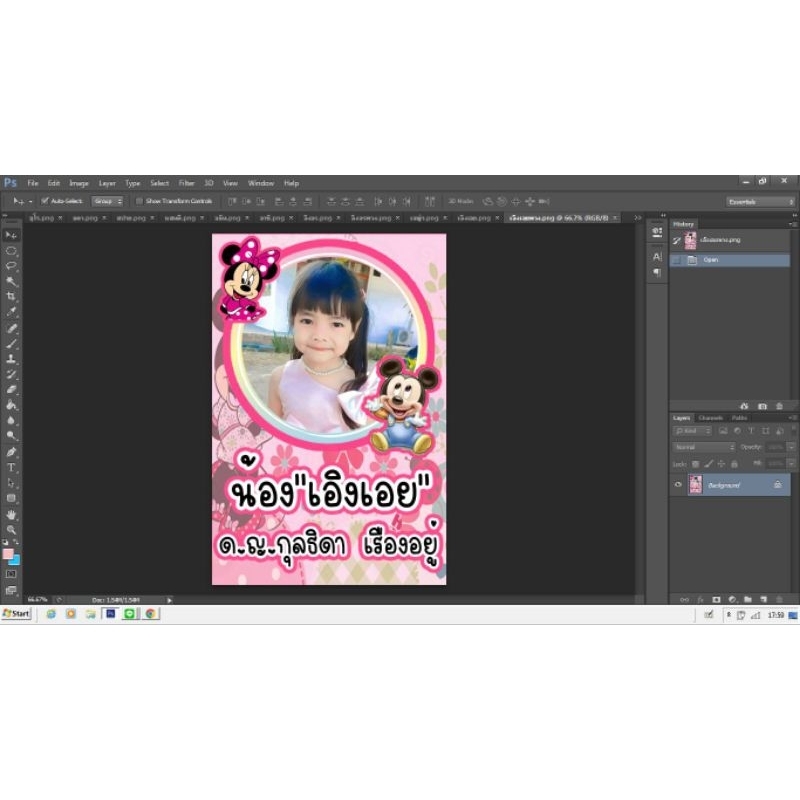Viewport: 800px width, 800px height.
Task: Select the Lasso tool
Action: (x=11, y=266)
